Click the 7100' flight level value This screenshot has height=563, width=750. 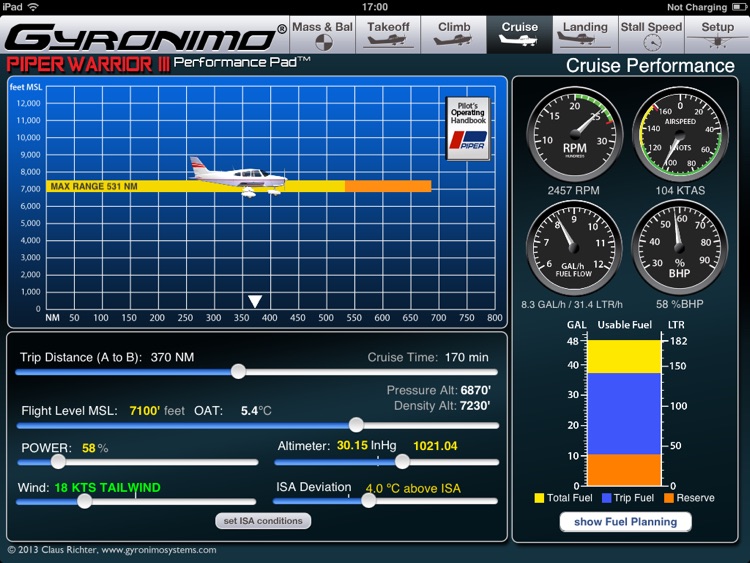pyautogui.click(x=144, y=411)
